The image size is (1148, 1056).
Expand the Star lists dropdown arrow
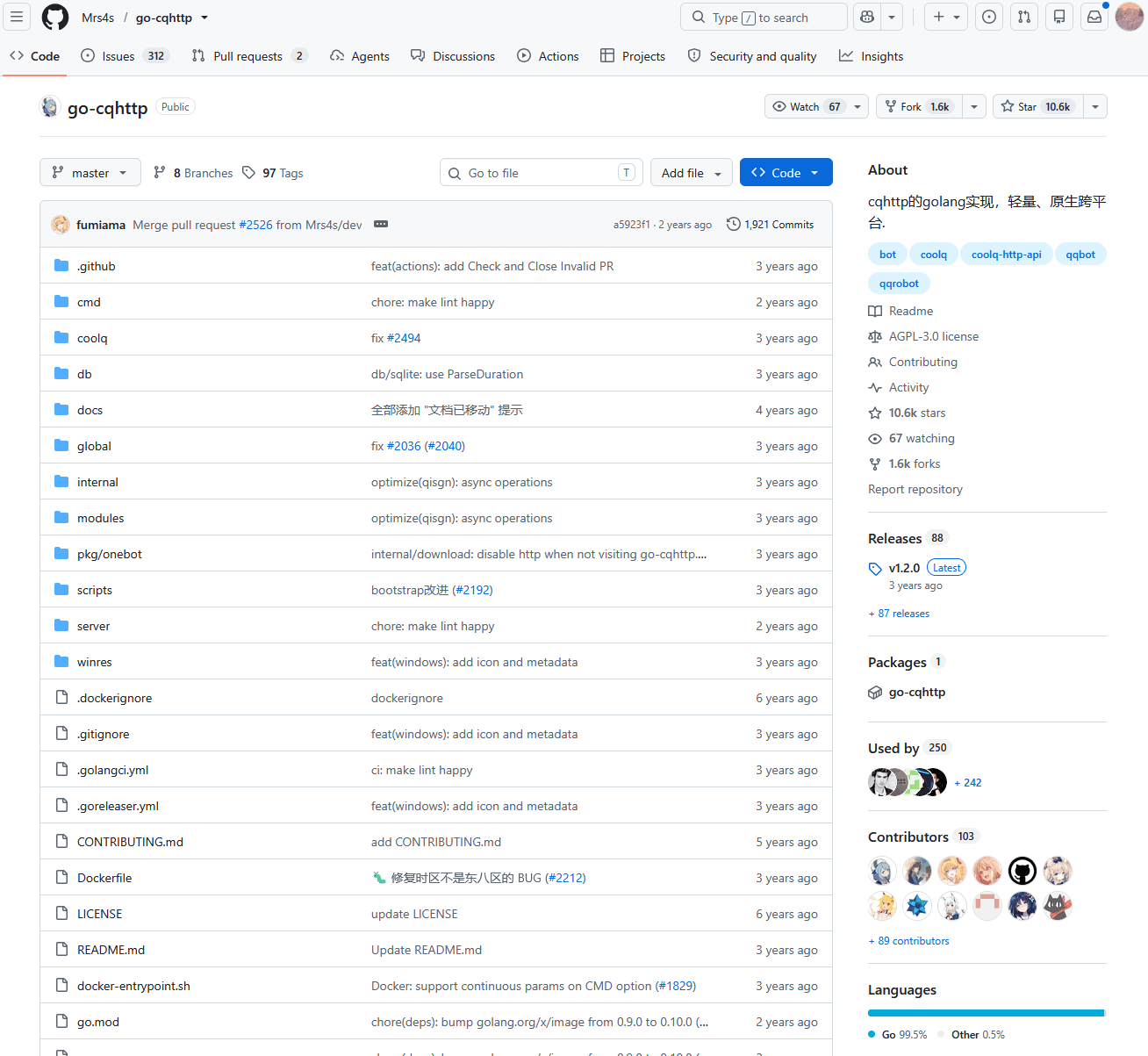(x=1095, y=106)
